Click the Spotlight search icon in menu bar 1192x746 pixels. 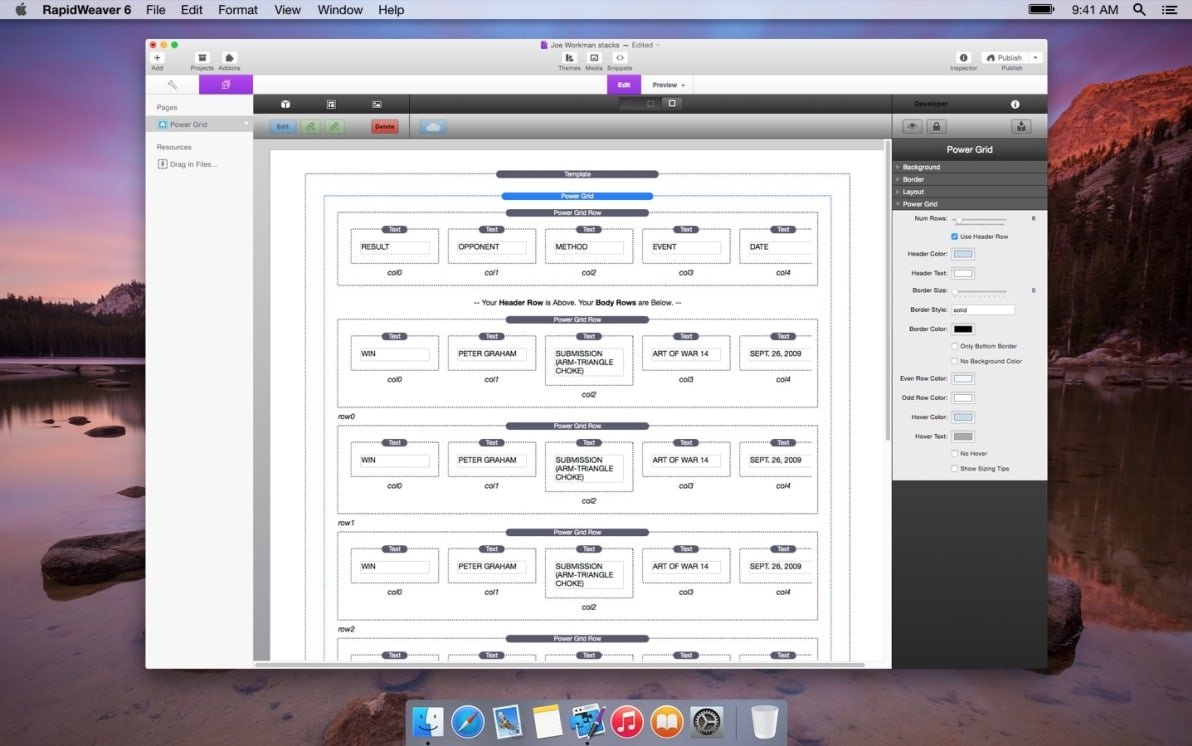(1139, 10)
